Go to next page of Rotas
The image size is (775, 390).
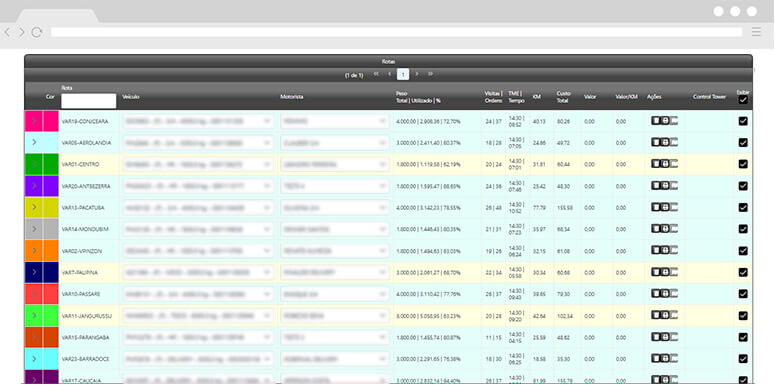click(x=417, y=74)
